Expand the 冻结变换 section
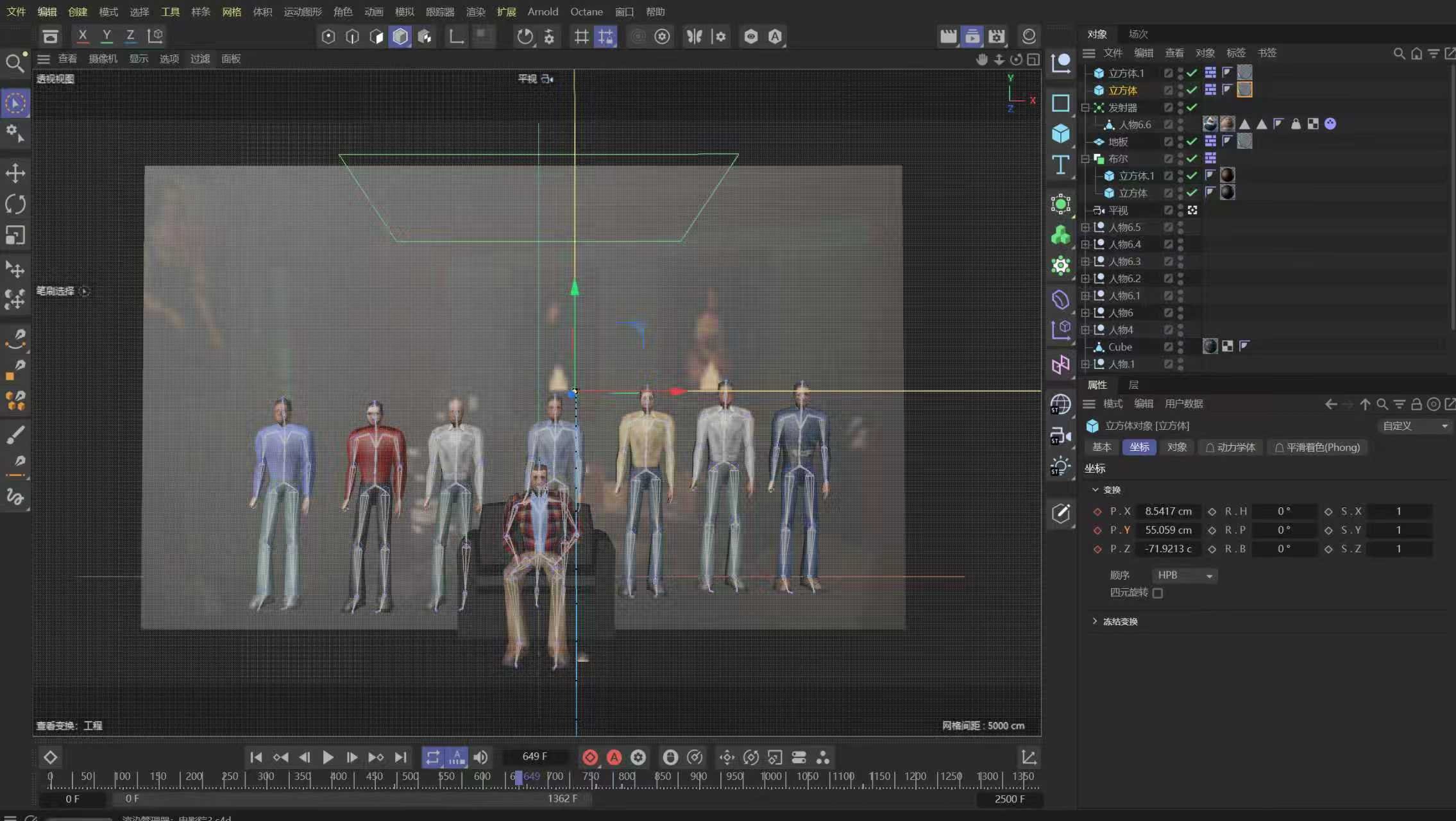This screenshot has height=821, width=1456. tap(1095, 622)
